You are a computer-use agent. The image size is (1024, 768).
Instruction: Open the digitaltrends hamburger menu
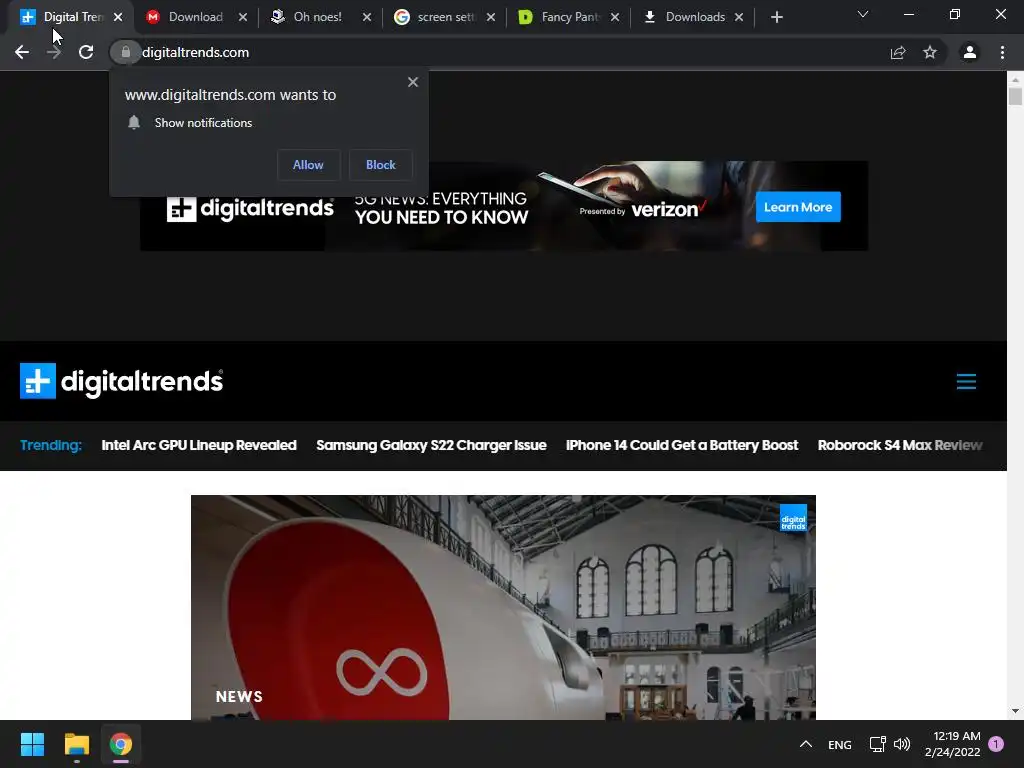[x=966, y=381]
